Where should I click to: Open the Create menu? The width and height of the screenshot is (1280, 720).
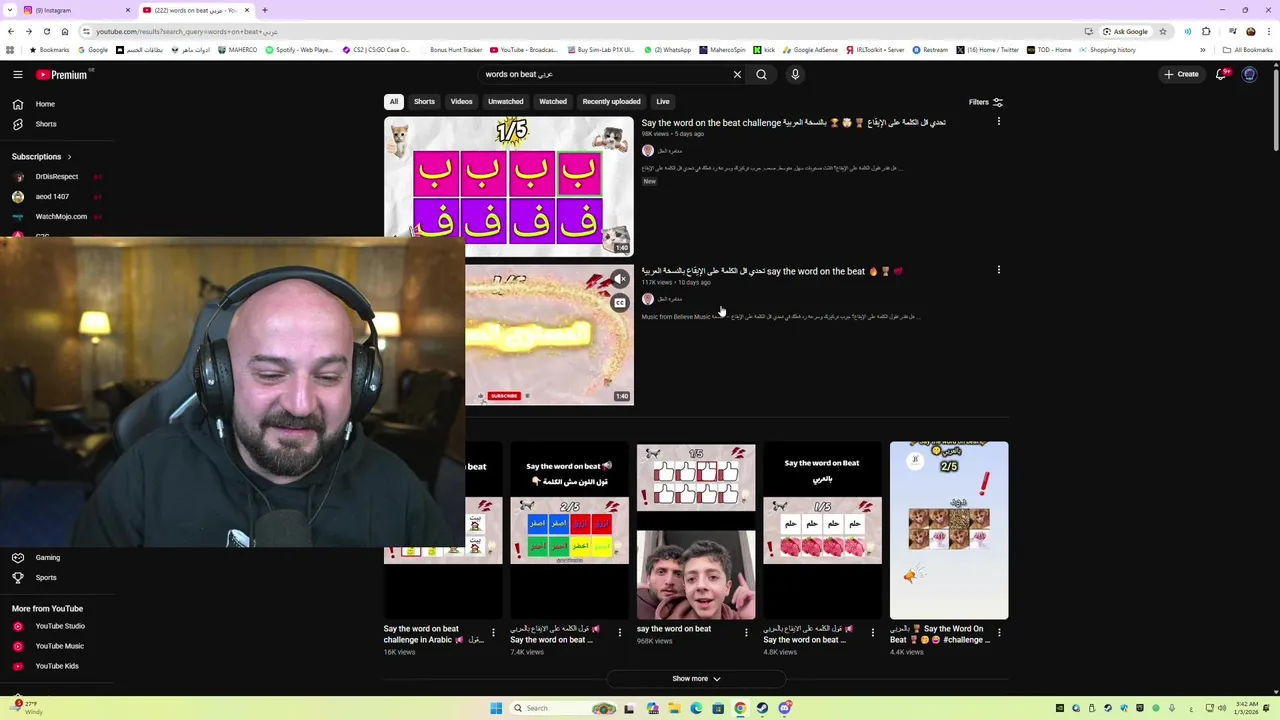click(1180, 74)
